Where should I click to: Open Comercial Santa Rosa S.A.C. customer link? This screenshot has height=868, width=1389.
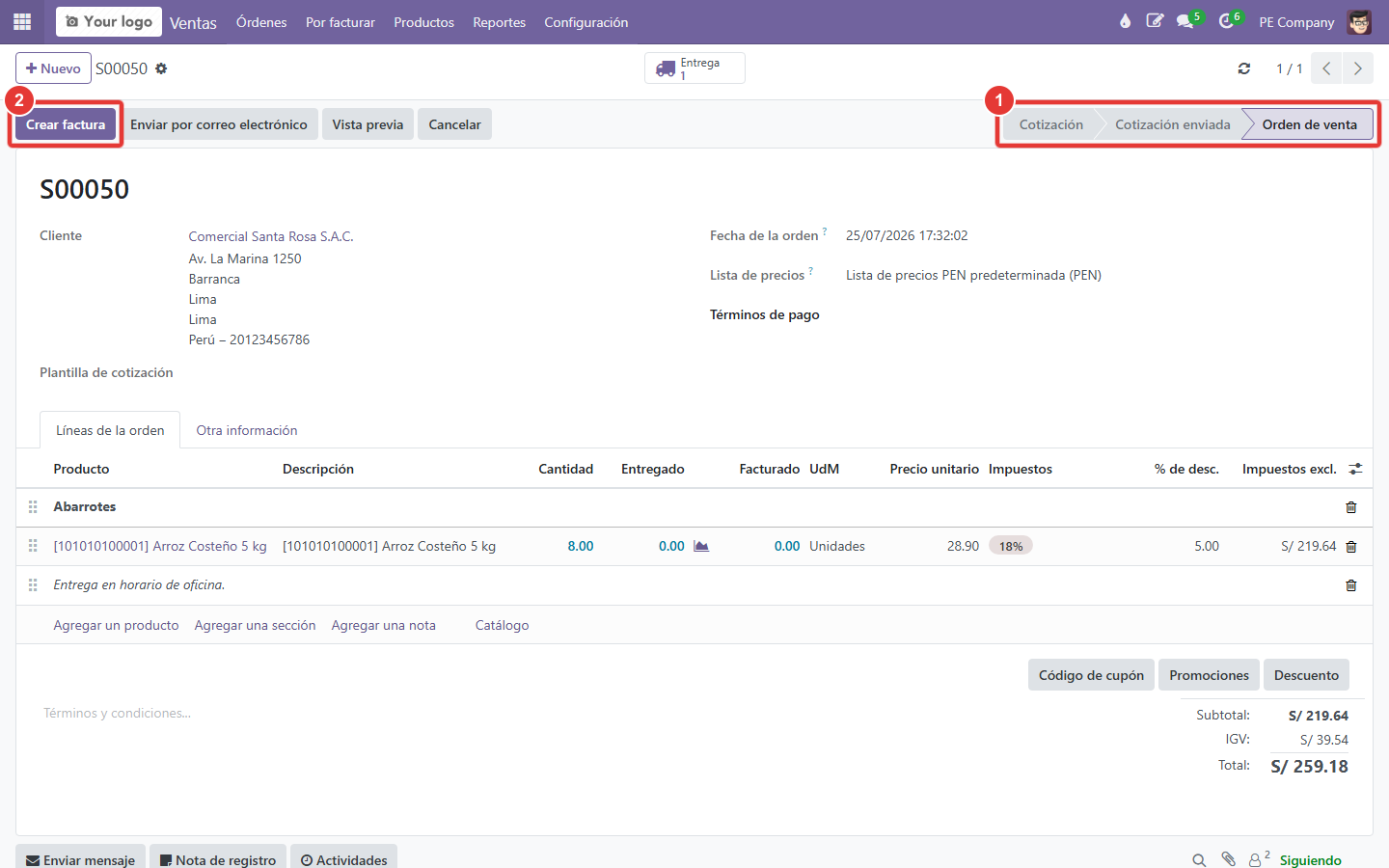point(271,236)
